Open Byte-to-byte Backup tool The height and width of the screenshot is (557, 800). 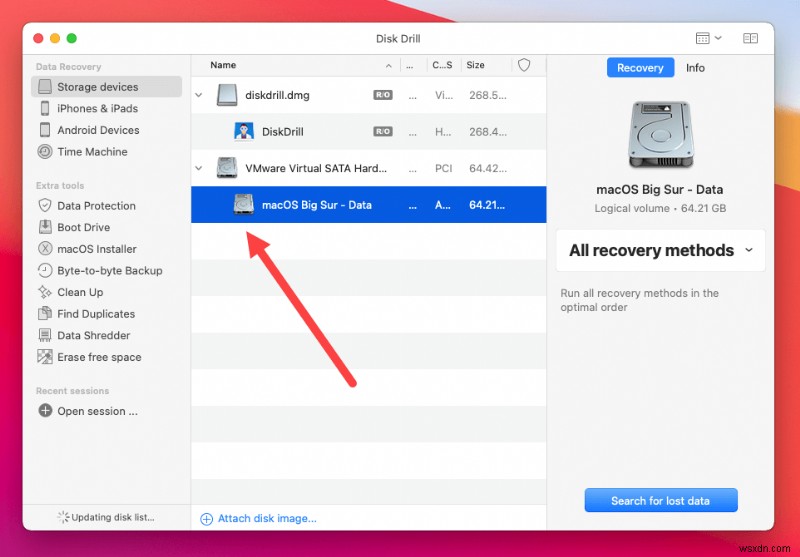pyautogui.click(x=109, y=271)
